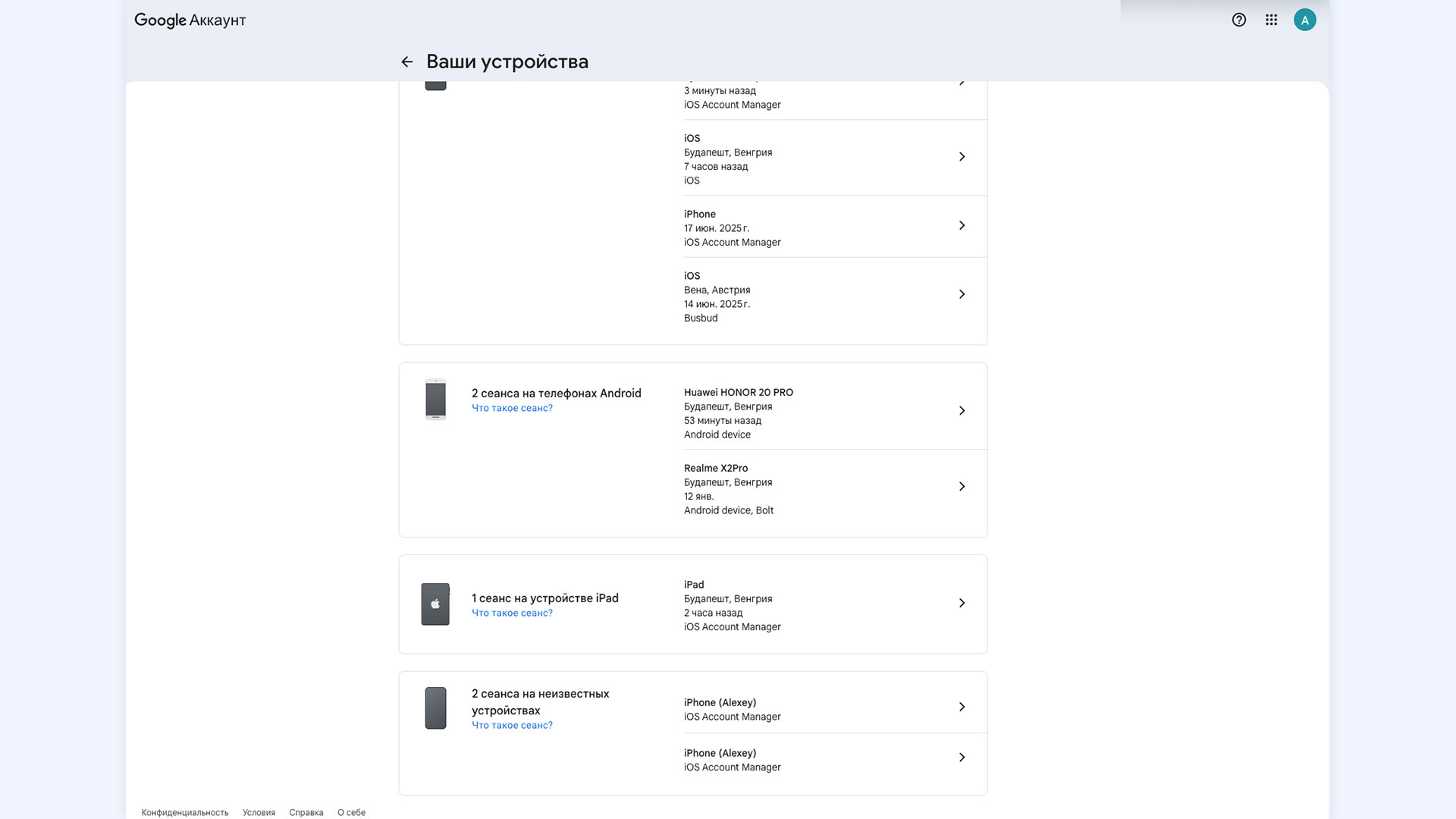Open the Google apps grid icon
The width and height of the screenshot is (1456, 819).
pyautogui.click(x=1272, y=20)
